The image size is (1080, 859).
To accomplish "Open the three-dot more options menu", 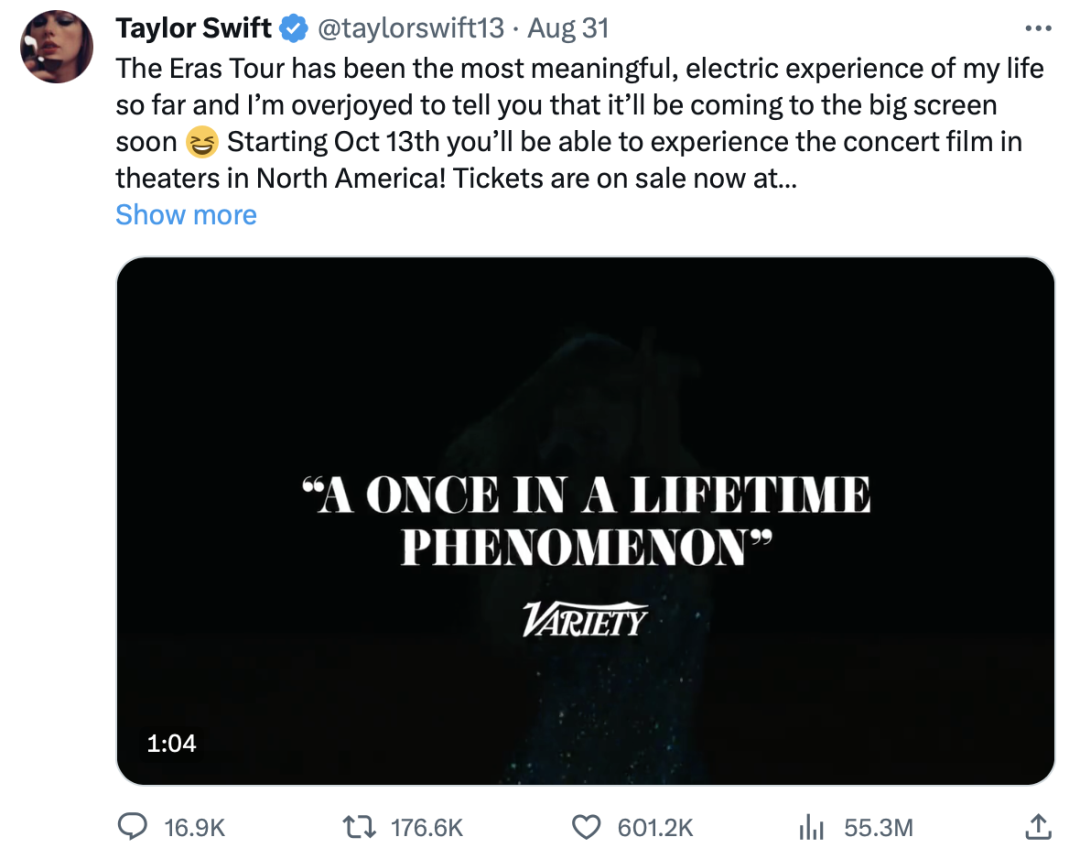I will [x=1038, y=27].
